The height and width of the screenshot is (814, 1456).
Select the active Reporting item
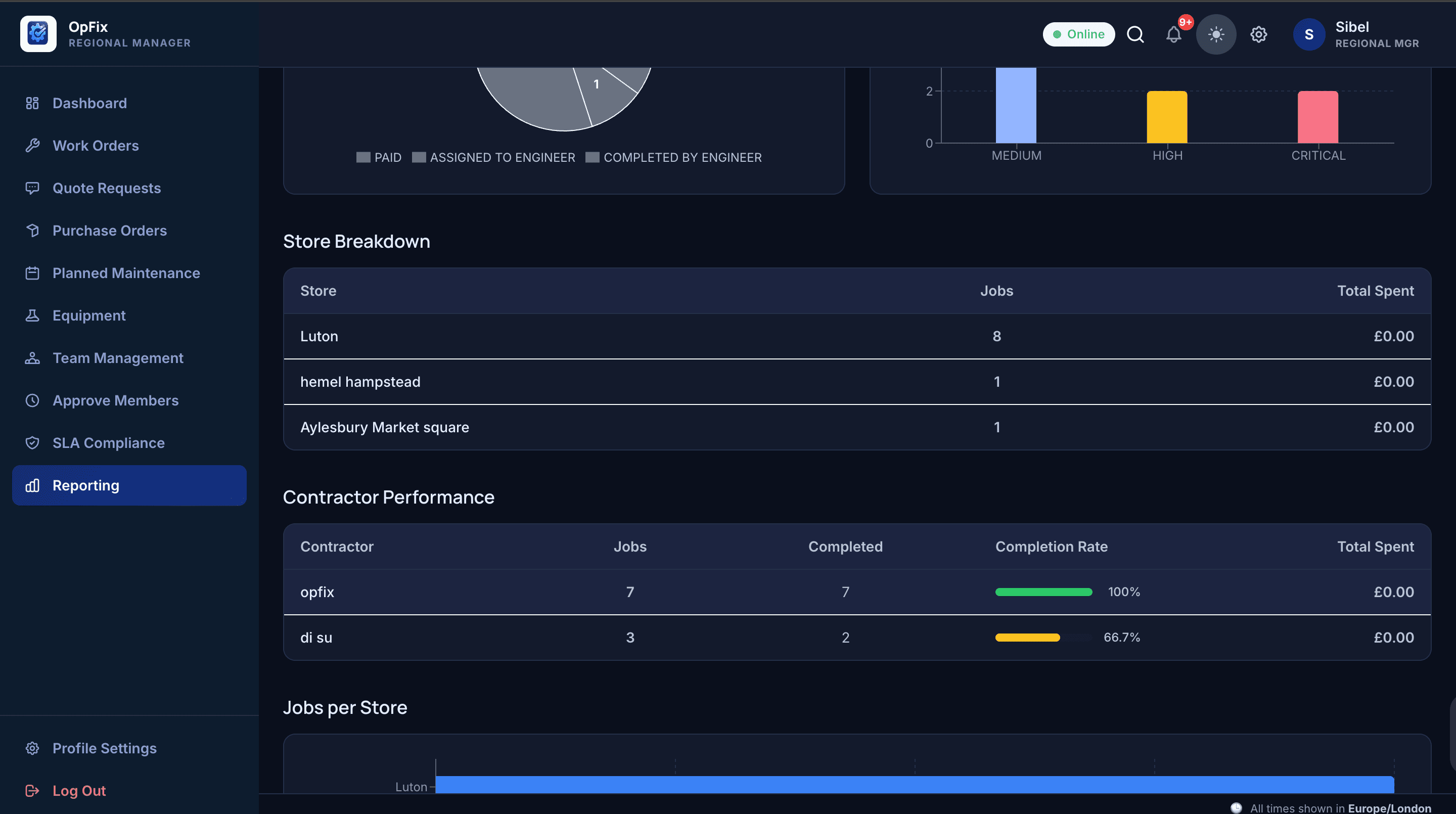[129, 485]
